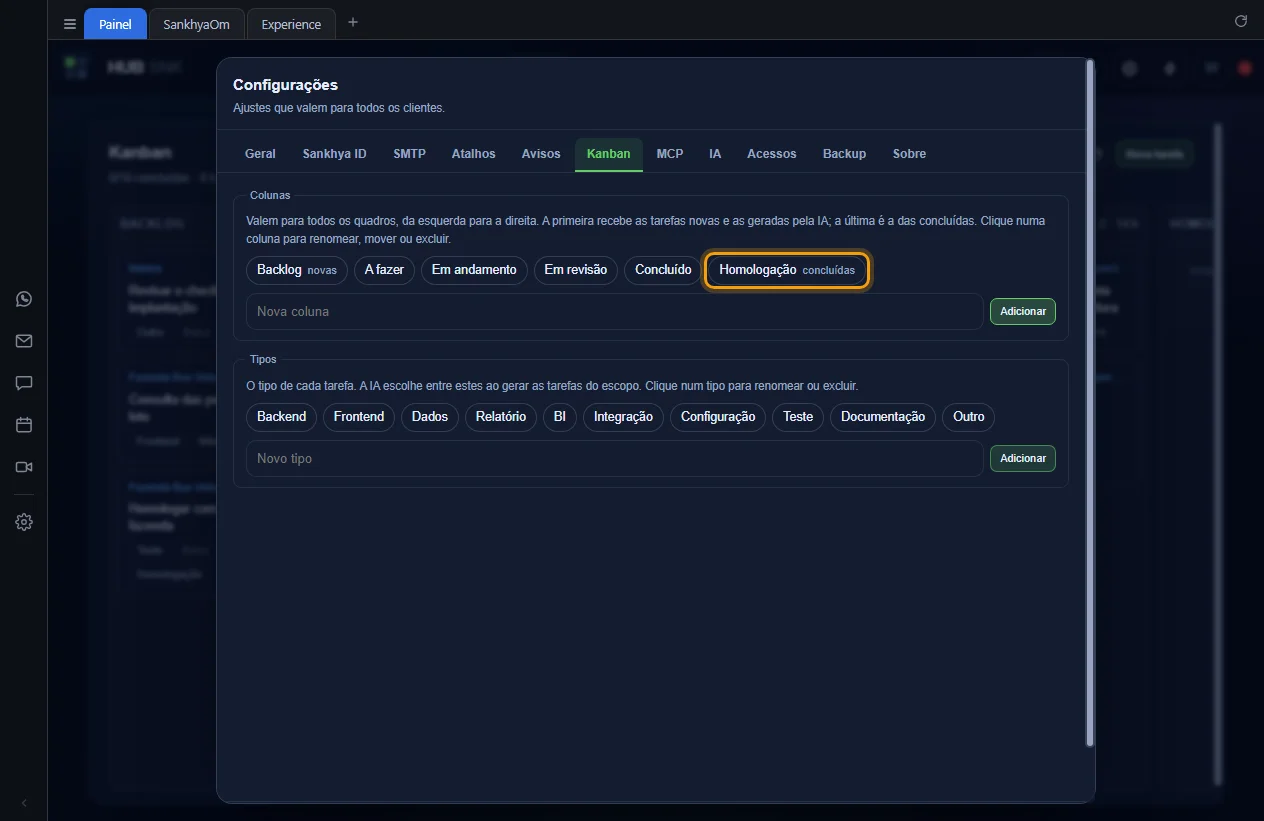Click the reload icon at top right

pos(1241,21)
